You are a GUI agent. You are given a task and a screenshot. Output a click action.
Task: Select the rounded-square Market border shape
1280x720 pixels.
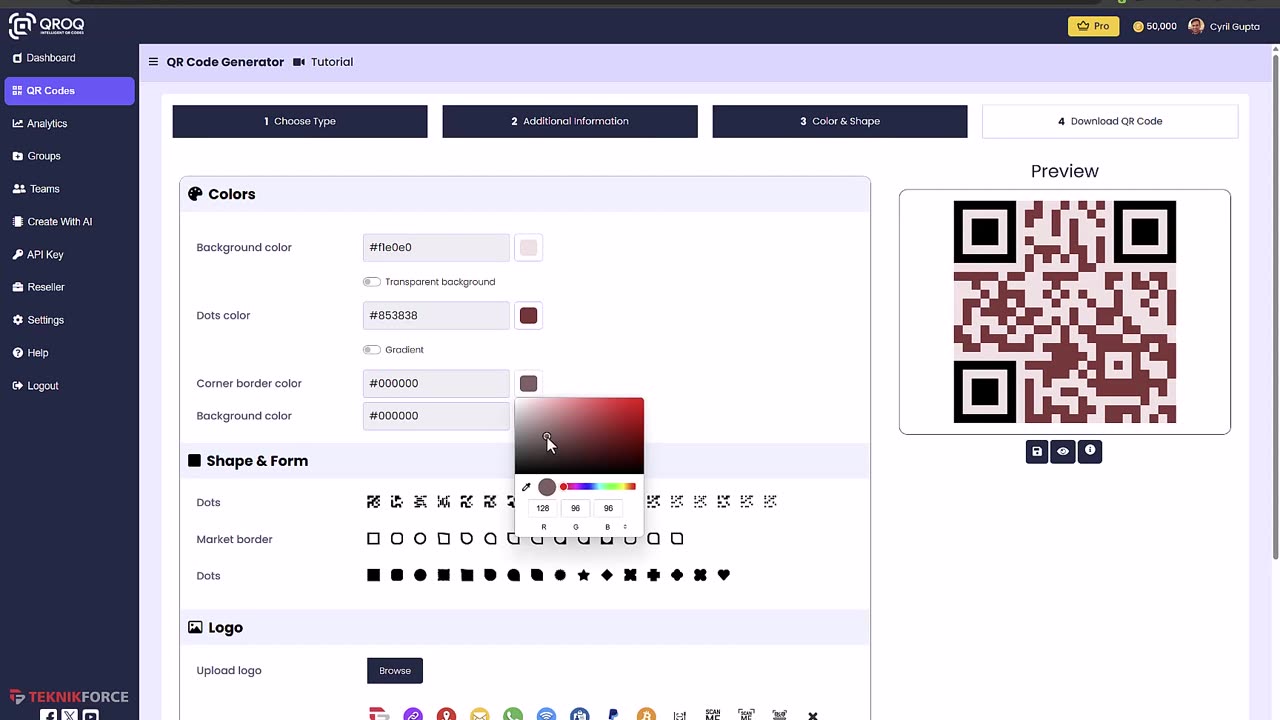(397, 539)
